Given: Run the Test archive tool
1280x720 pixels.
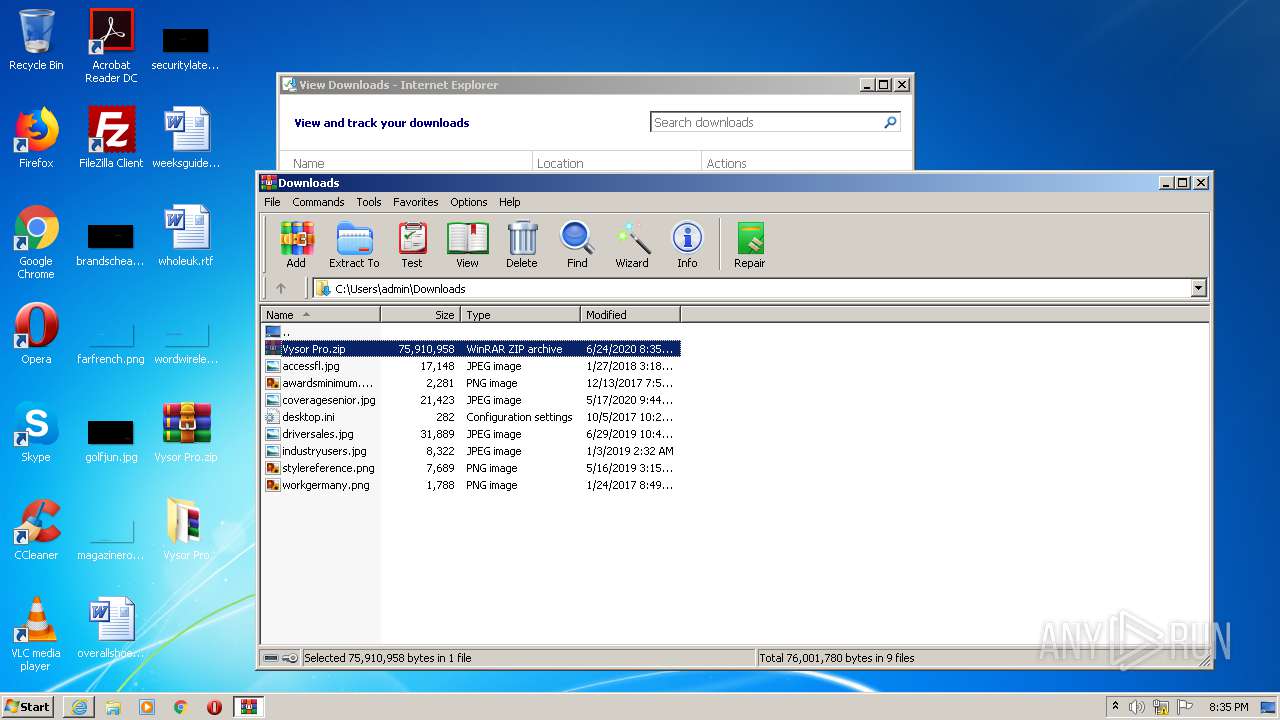Looking at the screenshot, I should click(x=412, y=245).
